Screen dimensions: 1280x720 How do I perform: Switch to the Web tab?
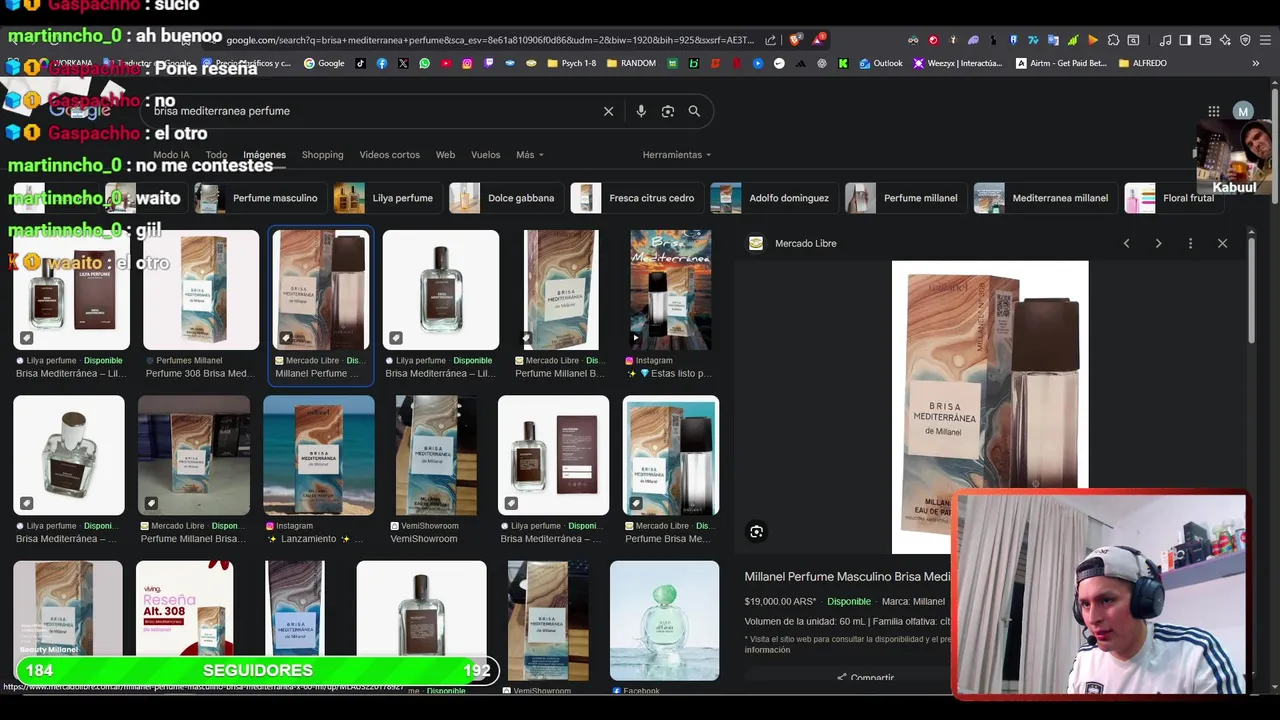point(445,155)
